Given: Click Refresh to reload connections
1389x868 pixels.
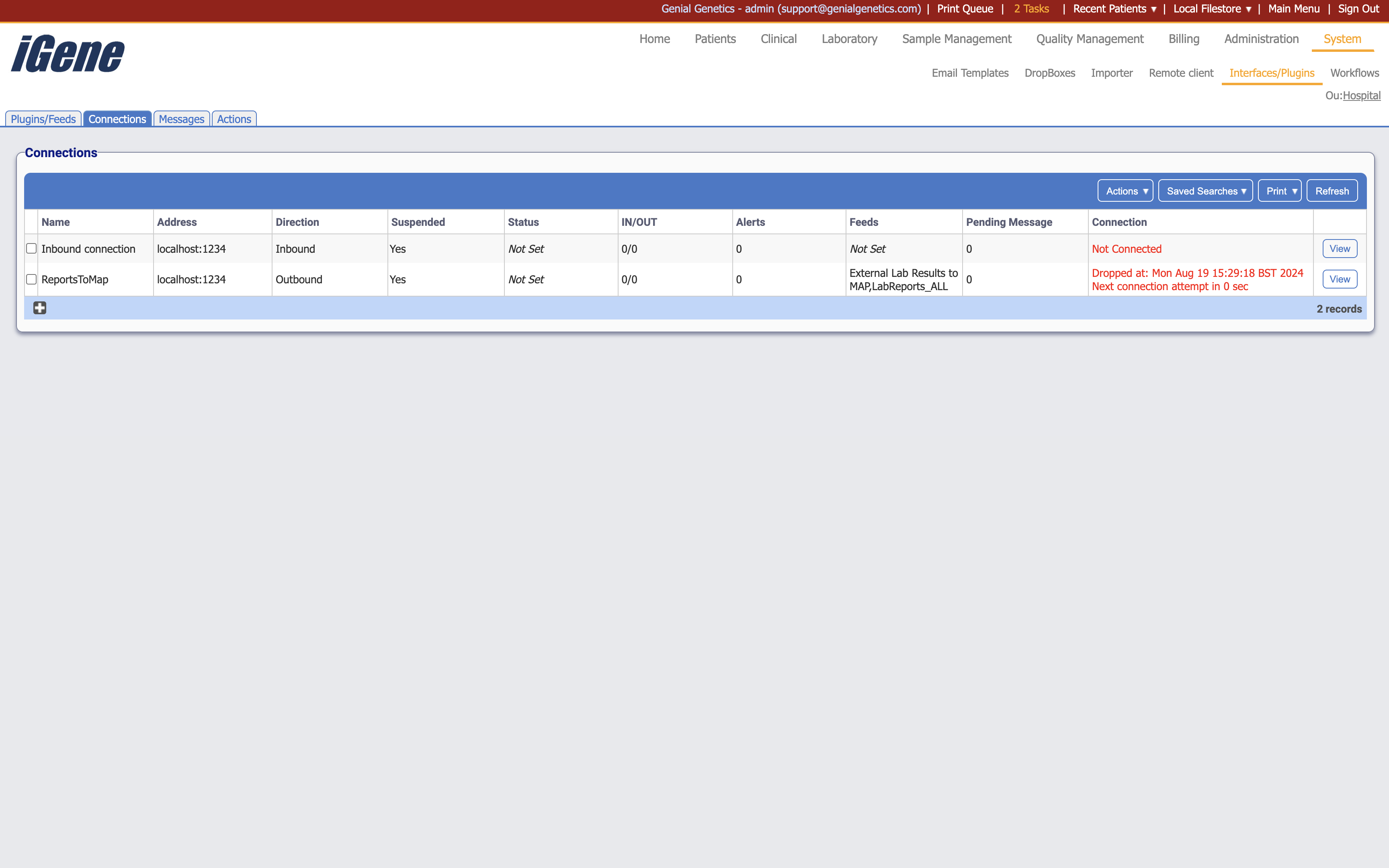Looking at the screenshot, I should [x=1332, y=190].
